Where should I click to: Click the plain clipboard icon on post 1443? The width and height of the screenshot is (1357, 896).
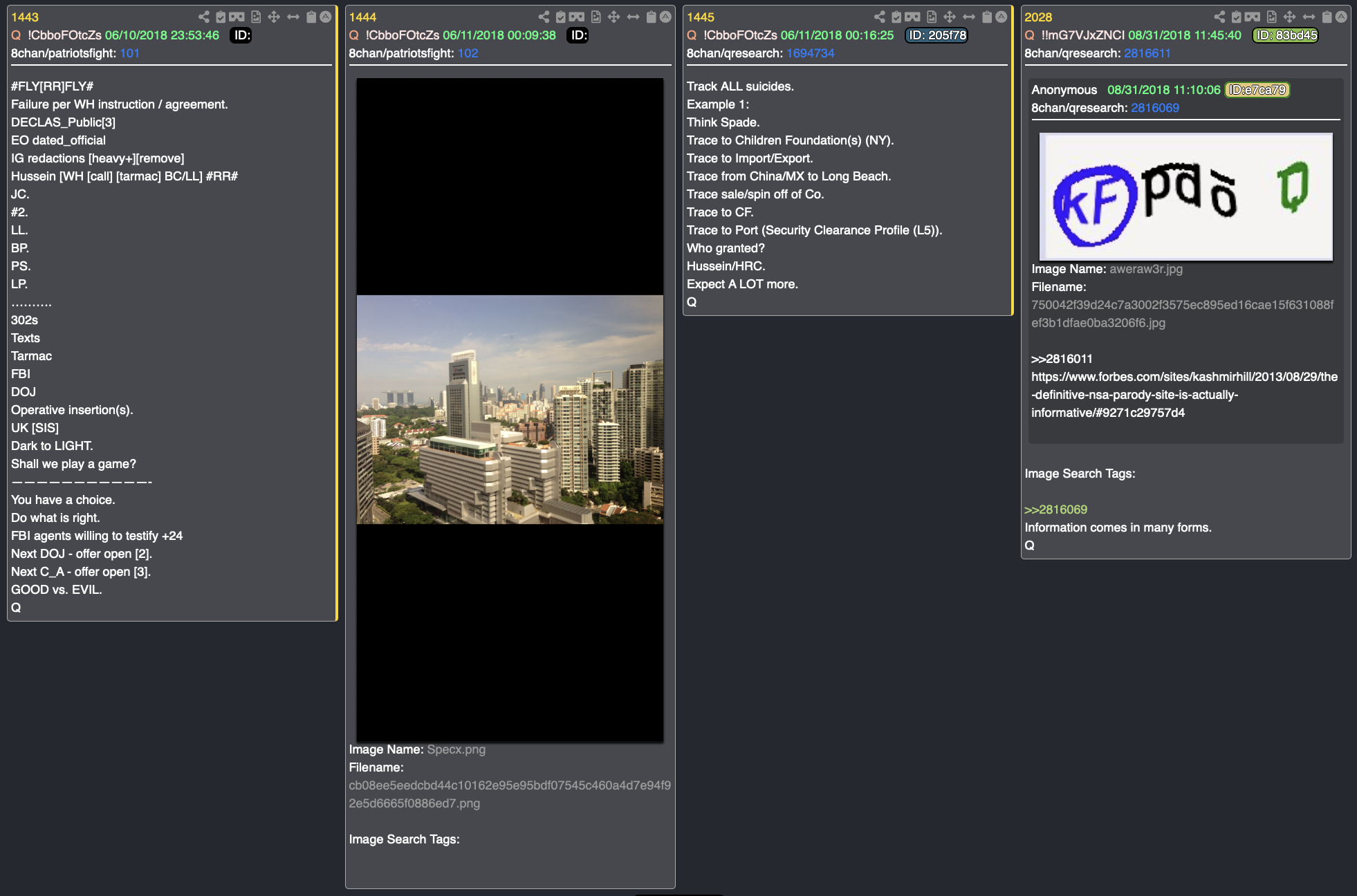(x=311, y=17)
